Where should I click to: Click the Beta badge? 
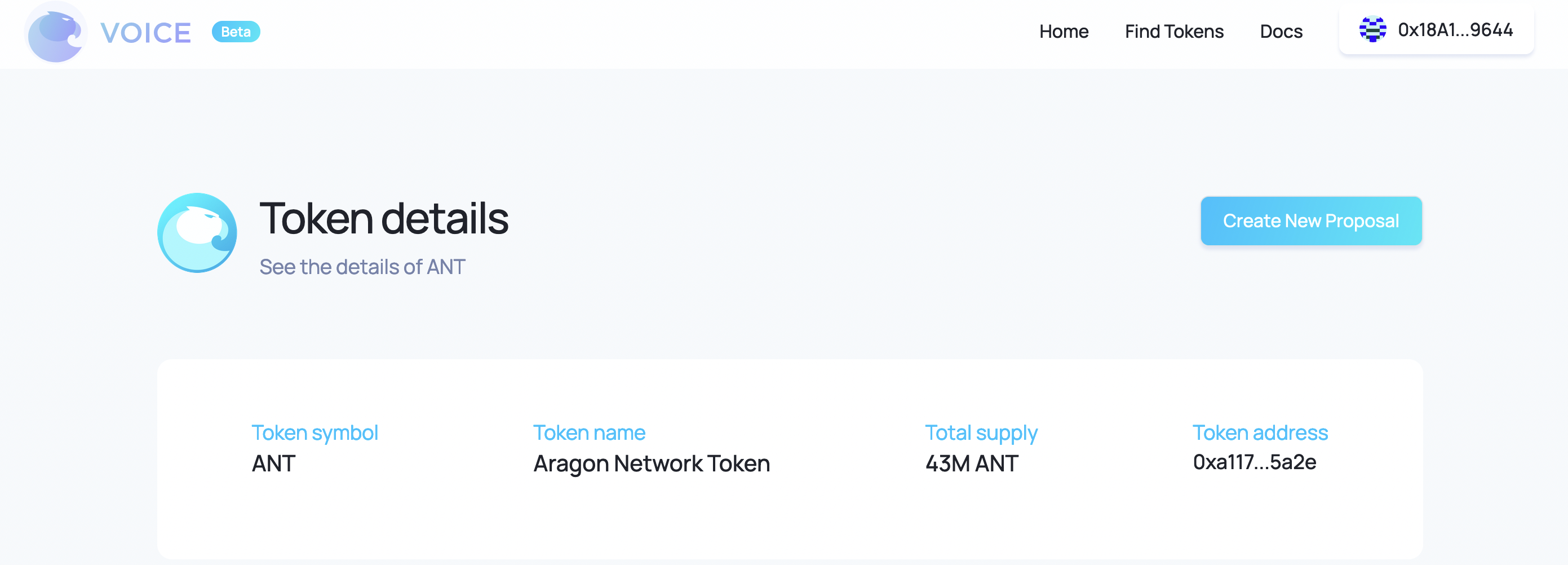pos(236,32)
